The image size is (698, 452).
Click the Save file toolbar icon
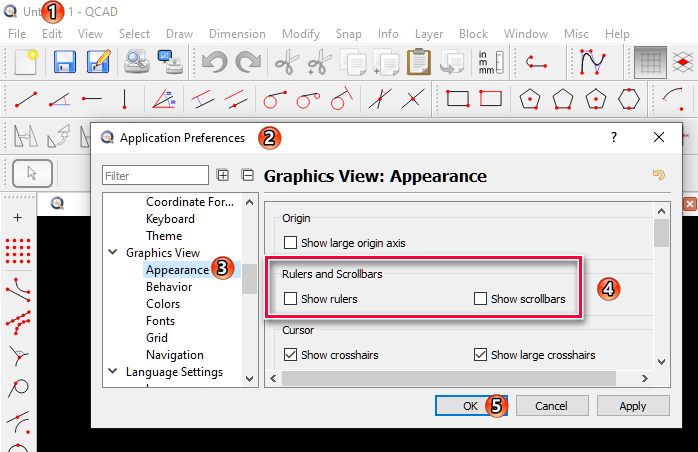[x=66, y=63]
